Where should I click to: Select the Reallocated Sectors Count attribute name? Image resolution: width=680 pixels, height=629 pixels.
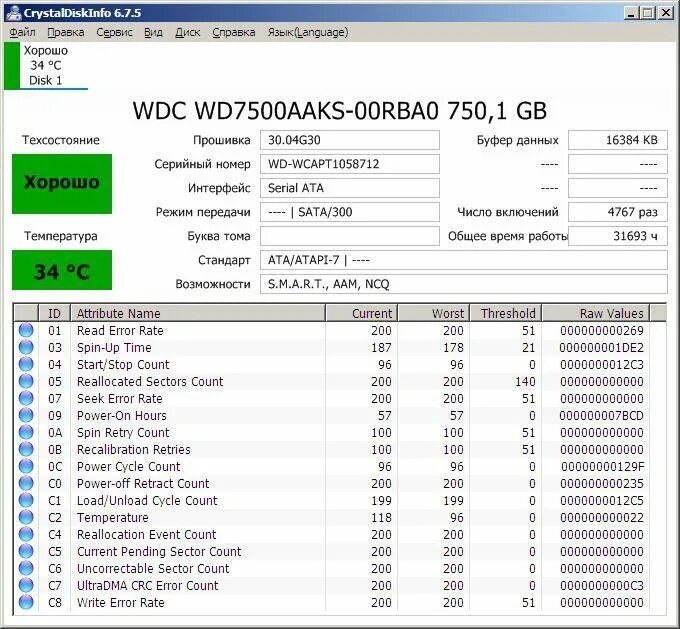tap(150, 381)
